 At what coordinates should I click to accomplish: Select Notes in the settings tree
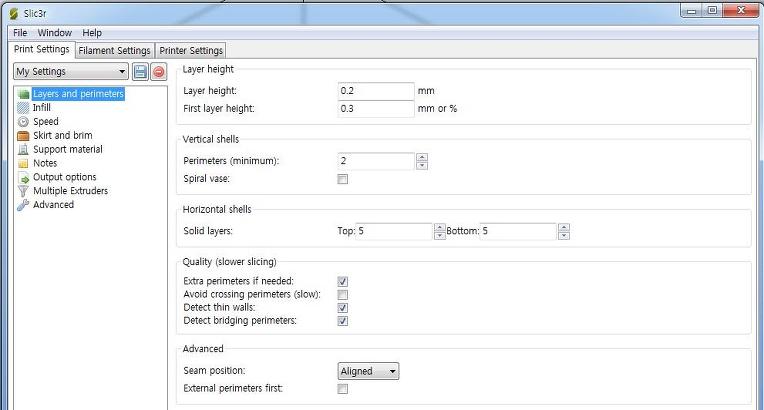point(45,163)
